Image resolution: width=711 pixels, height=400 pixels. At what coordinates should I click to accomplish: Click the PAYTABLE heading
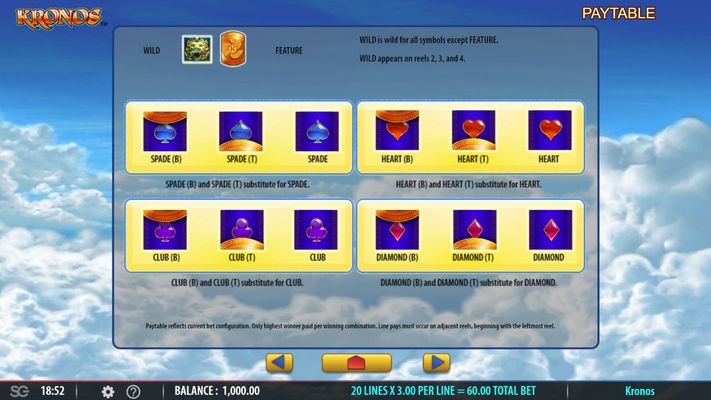coord(618,13)
